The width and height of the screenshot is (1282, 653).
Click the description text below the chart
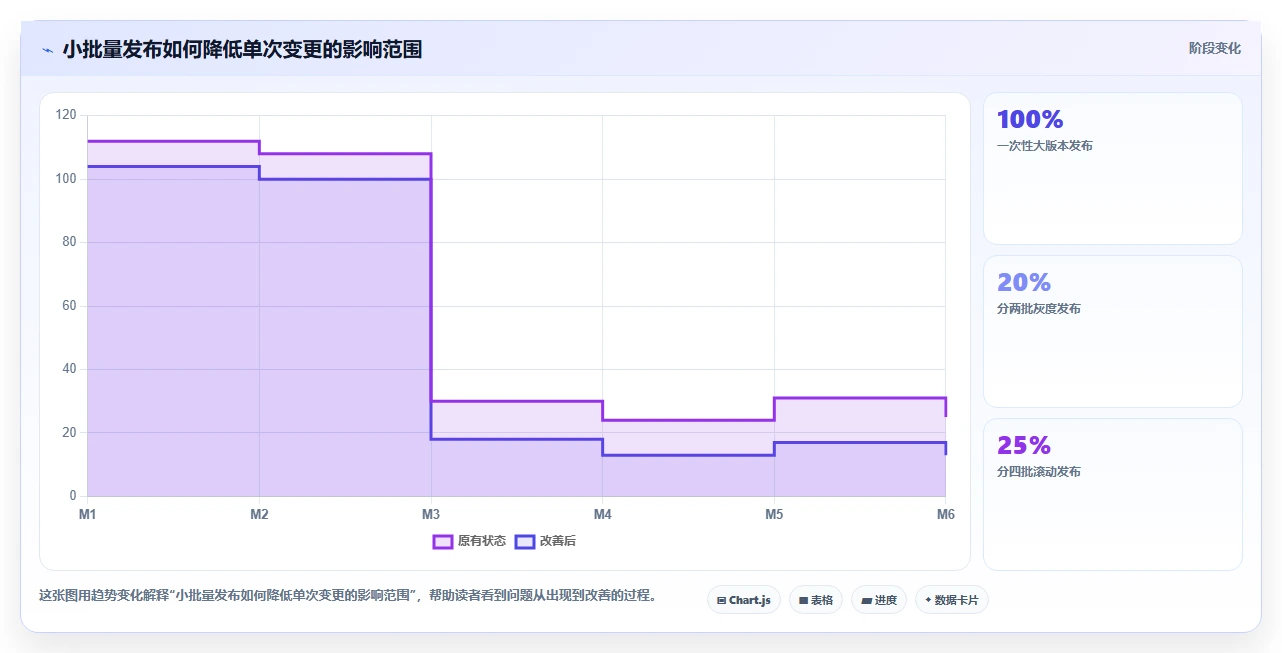coord(348,596)
